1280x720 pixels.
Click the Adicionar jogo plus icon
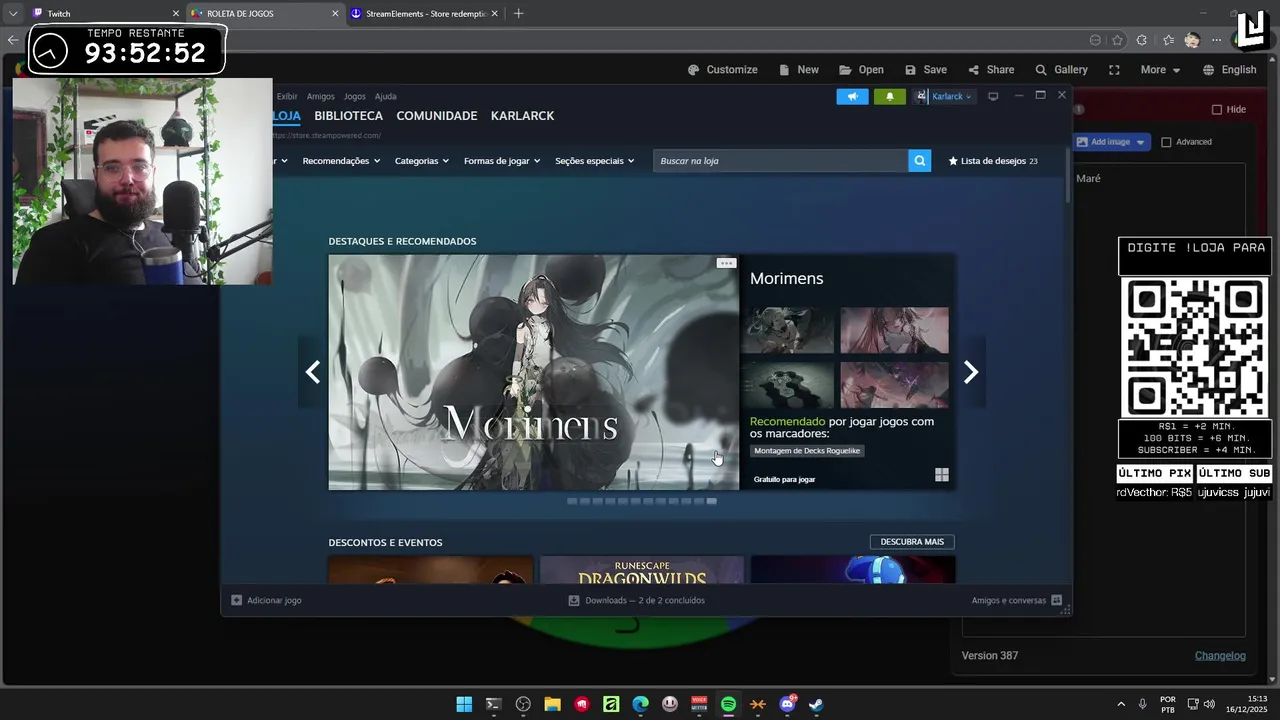tap(237, 600)
